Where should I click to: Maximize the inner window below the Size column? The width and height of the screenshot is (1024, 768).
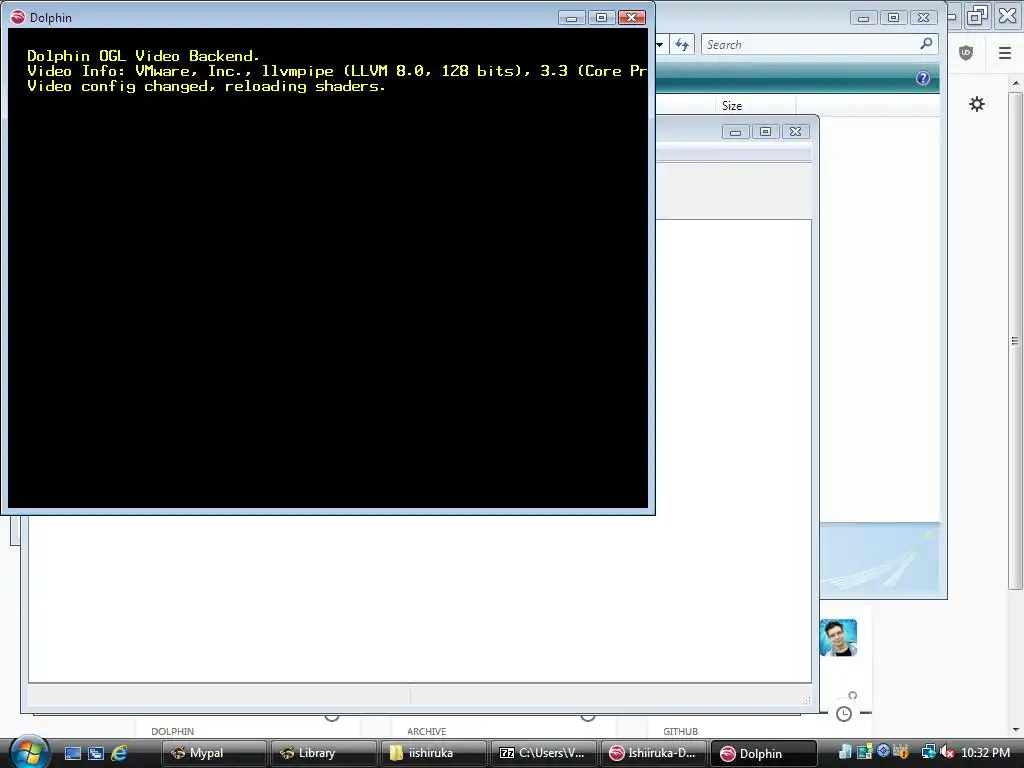pyautogui.click(x=765, y=131)
